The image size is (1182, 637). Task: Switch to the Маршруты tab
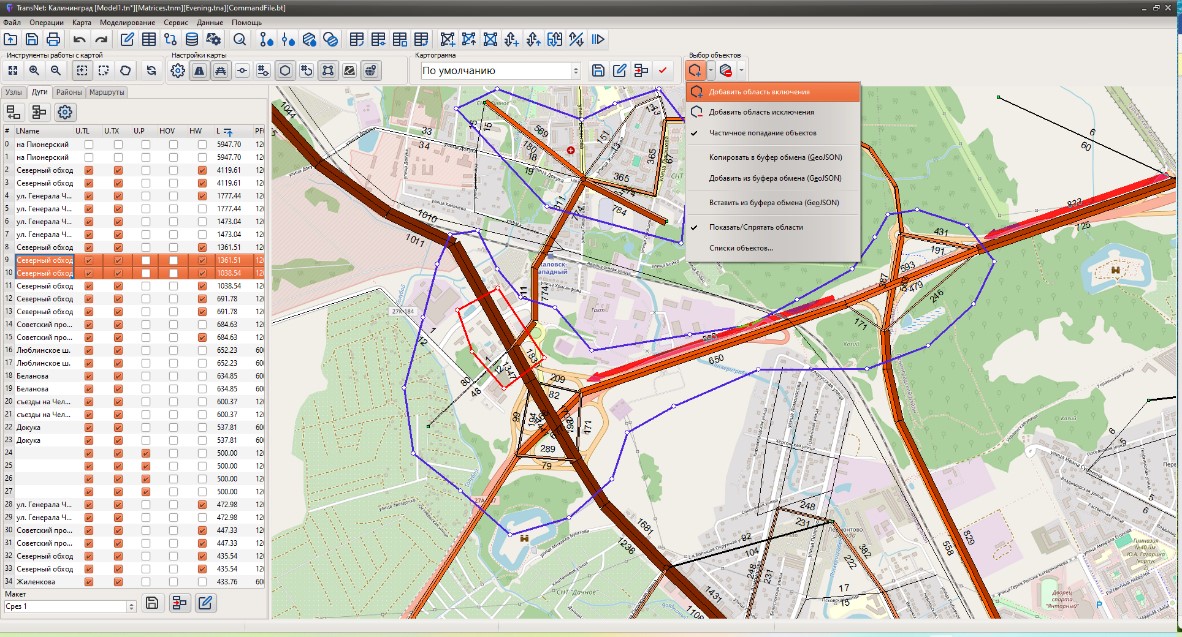tap(106, 92)
